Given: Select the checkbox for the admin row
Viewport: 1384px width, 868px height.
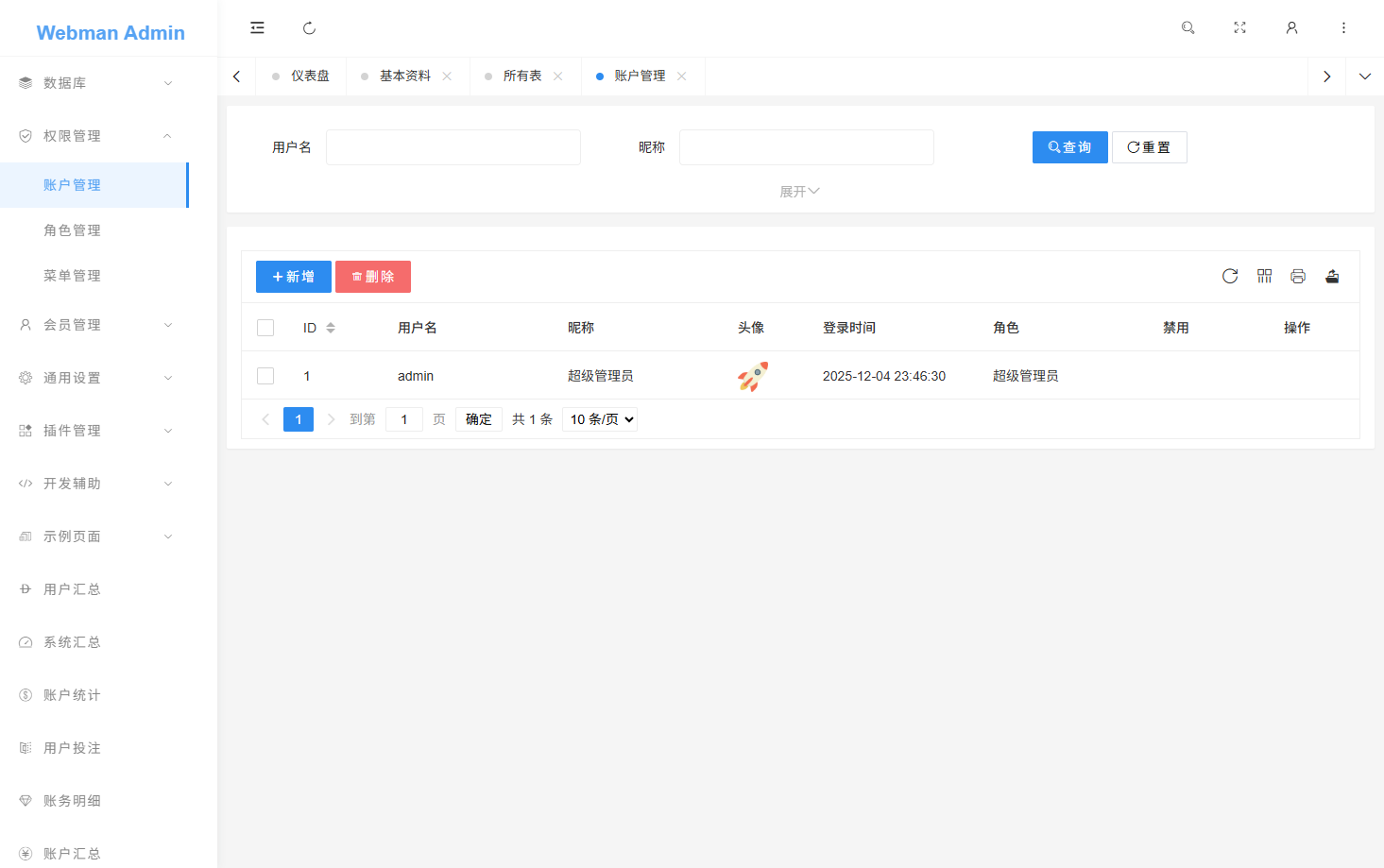Looking at the screenshot, I should click(x=265, y=375).
